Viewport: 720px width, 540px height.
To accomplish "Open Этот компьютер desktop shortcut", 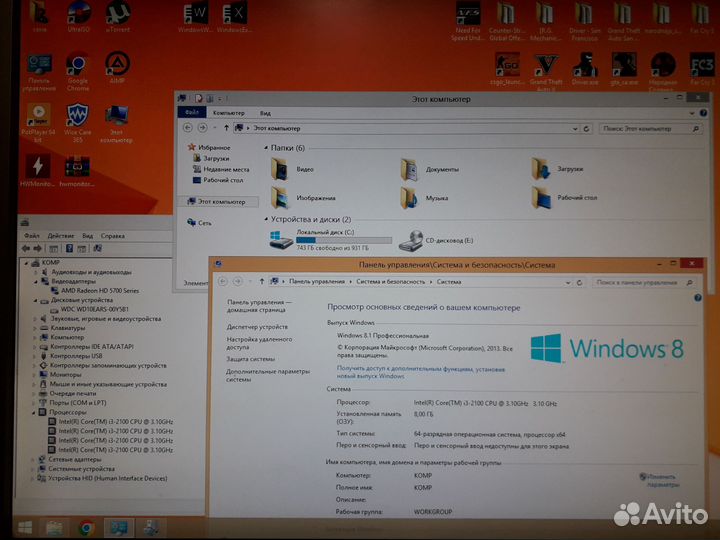I will tap(117, 124).
